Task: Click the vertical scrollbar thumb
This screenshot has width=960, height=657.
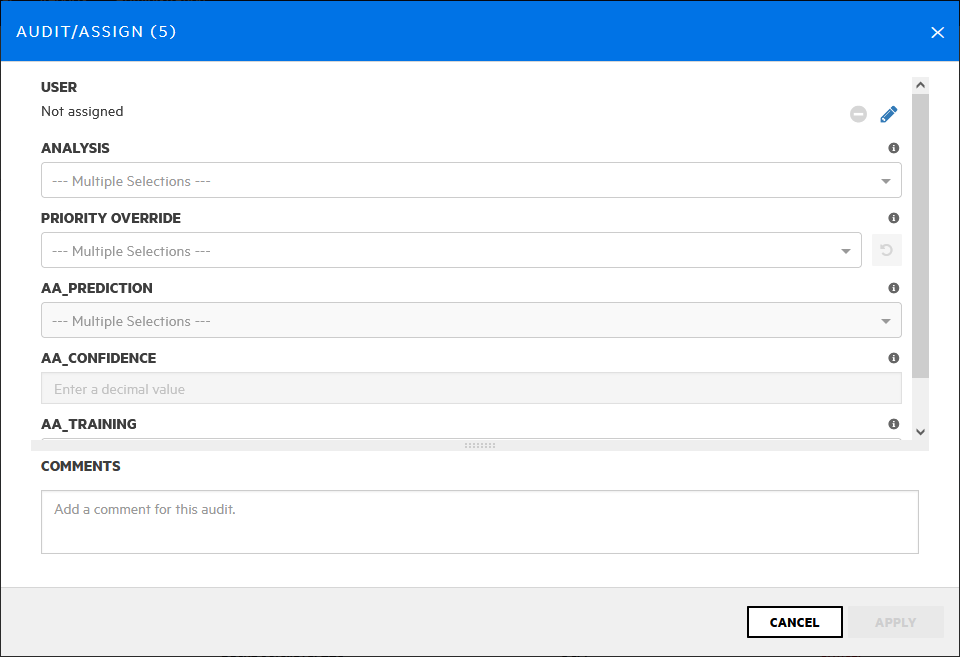Action: click(921, 235)
